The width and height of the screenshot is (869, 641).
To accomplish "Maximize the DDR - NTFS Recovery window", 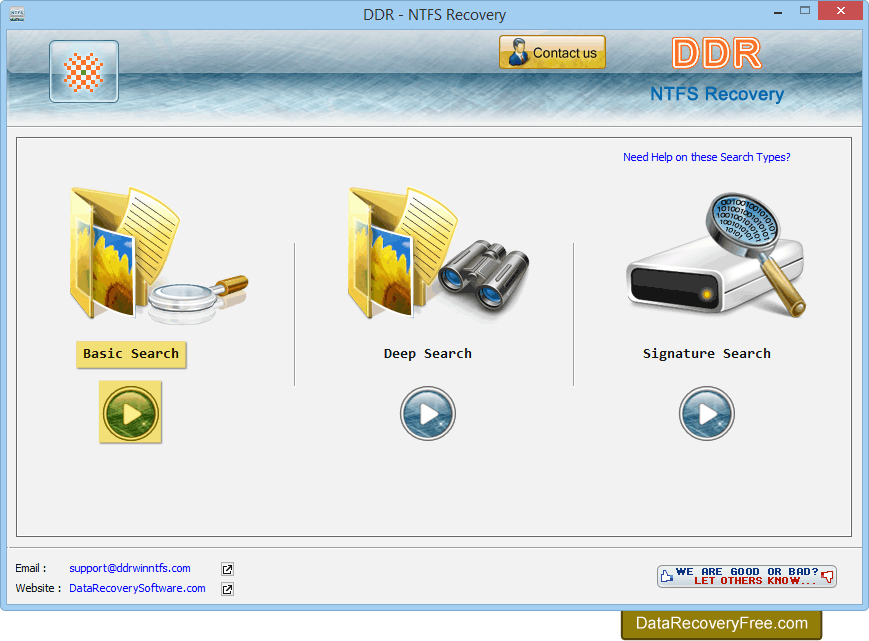I will (x=805, y=11).
